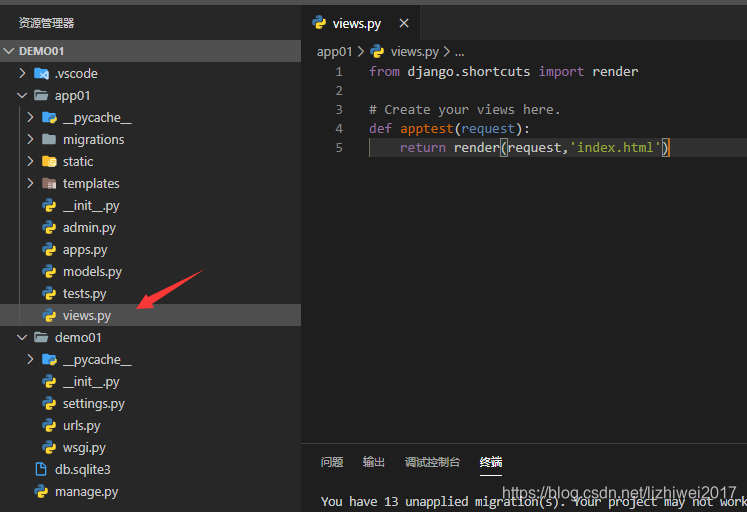Click app01 in the breadcrumb
This screenshot has width=747, height=512.
pyautogui.click(x=334, y=51)
